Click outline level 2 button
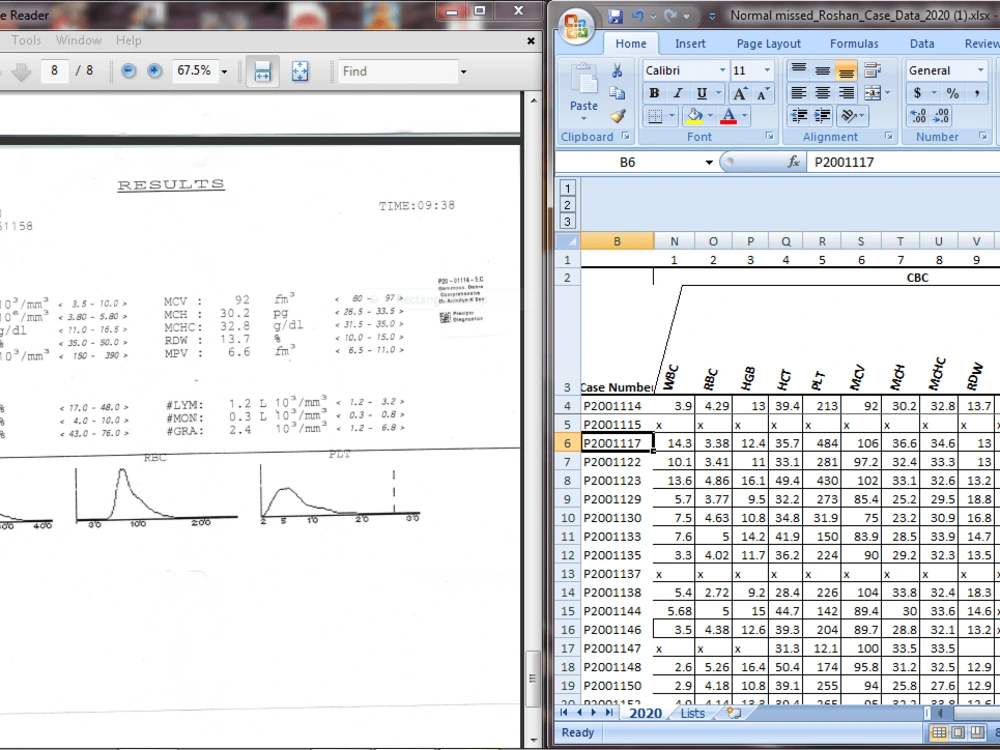Viewport: 1000px width, 750px height. pos(568,205)
